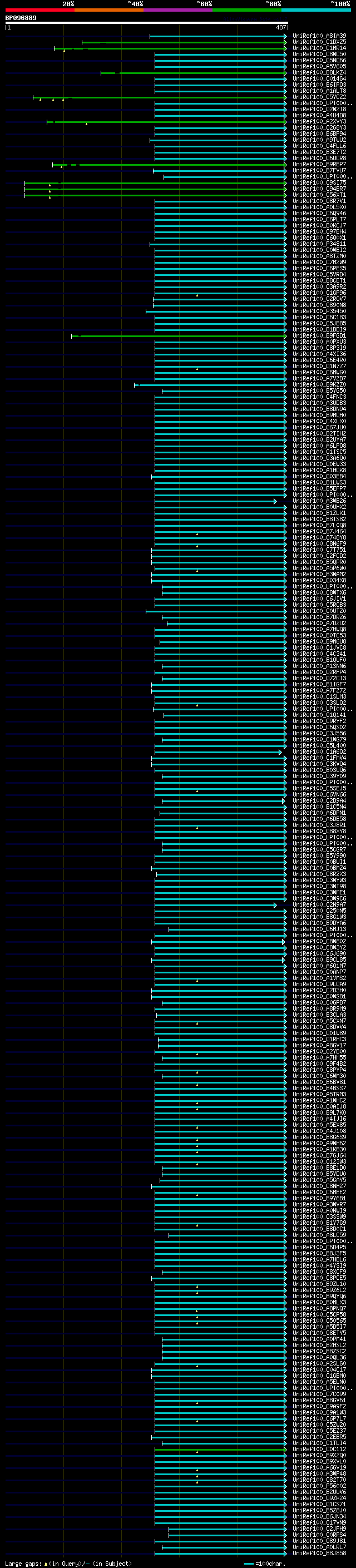The image size is (356, 1568).
Task: Select the UniRef100_Q82T70 label
Action: coord(319,1480)
